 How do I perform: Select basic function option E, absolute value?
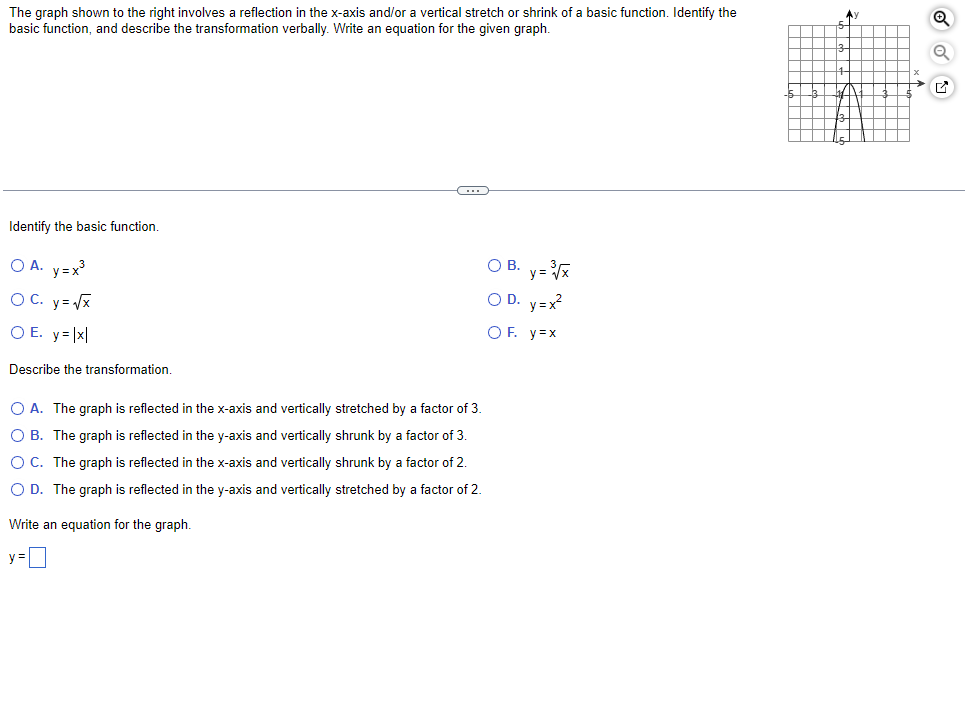(x=17, y=333)
